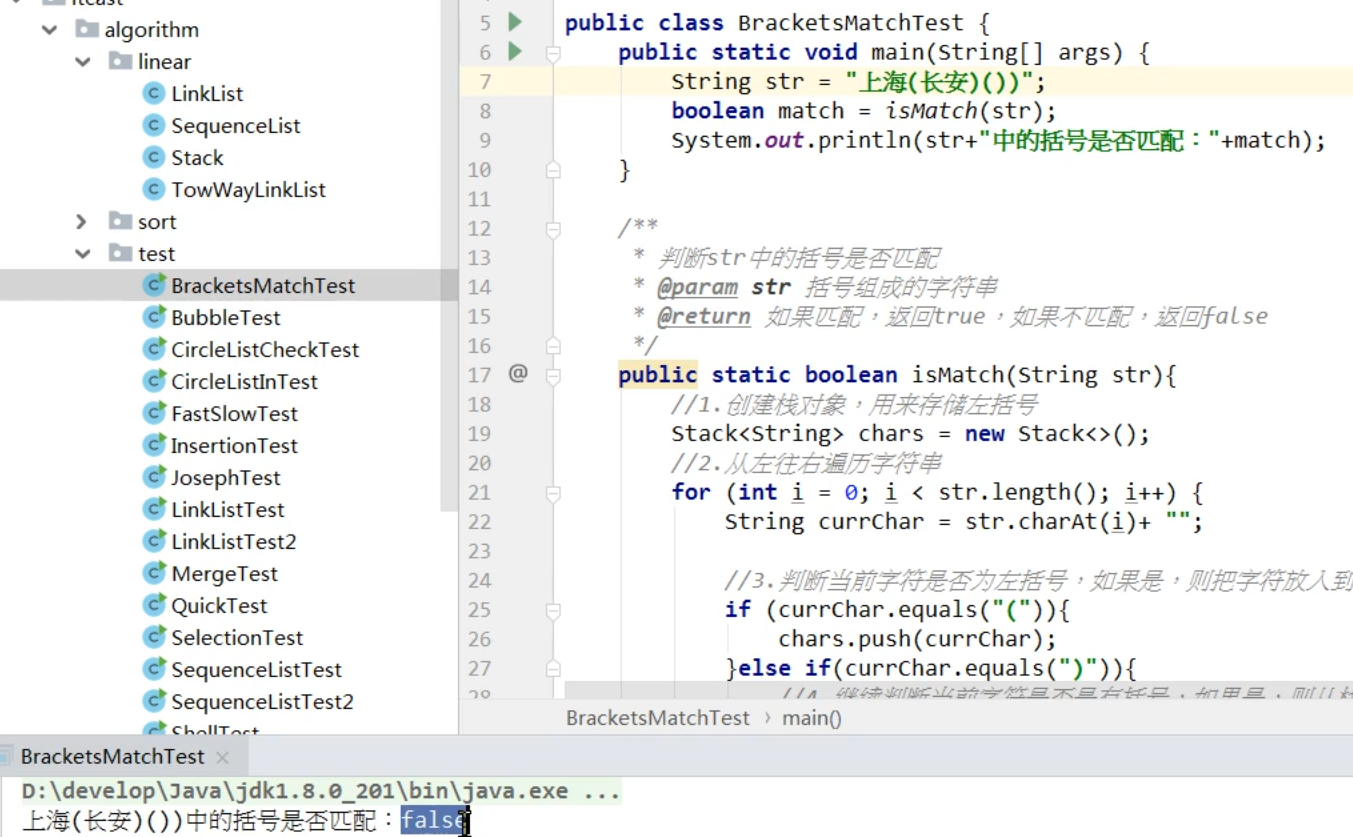This screenshot has width=1353, height=837.
Task: Click the test package folder icon
Action: pos(120,253)
